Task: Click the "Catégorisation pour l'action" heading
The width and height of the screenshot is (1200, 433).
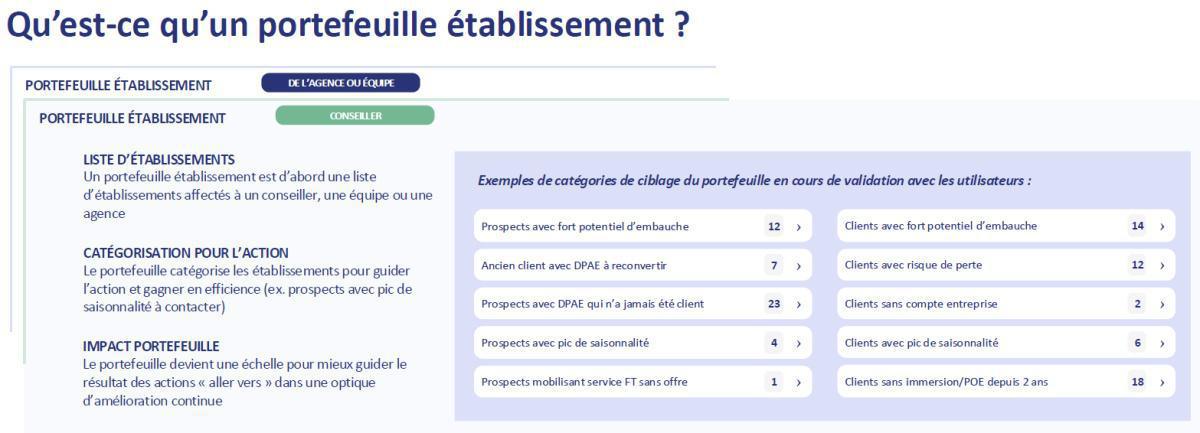Action: click(186, 253)
